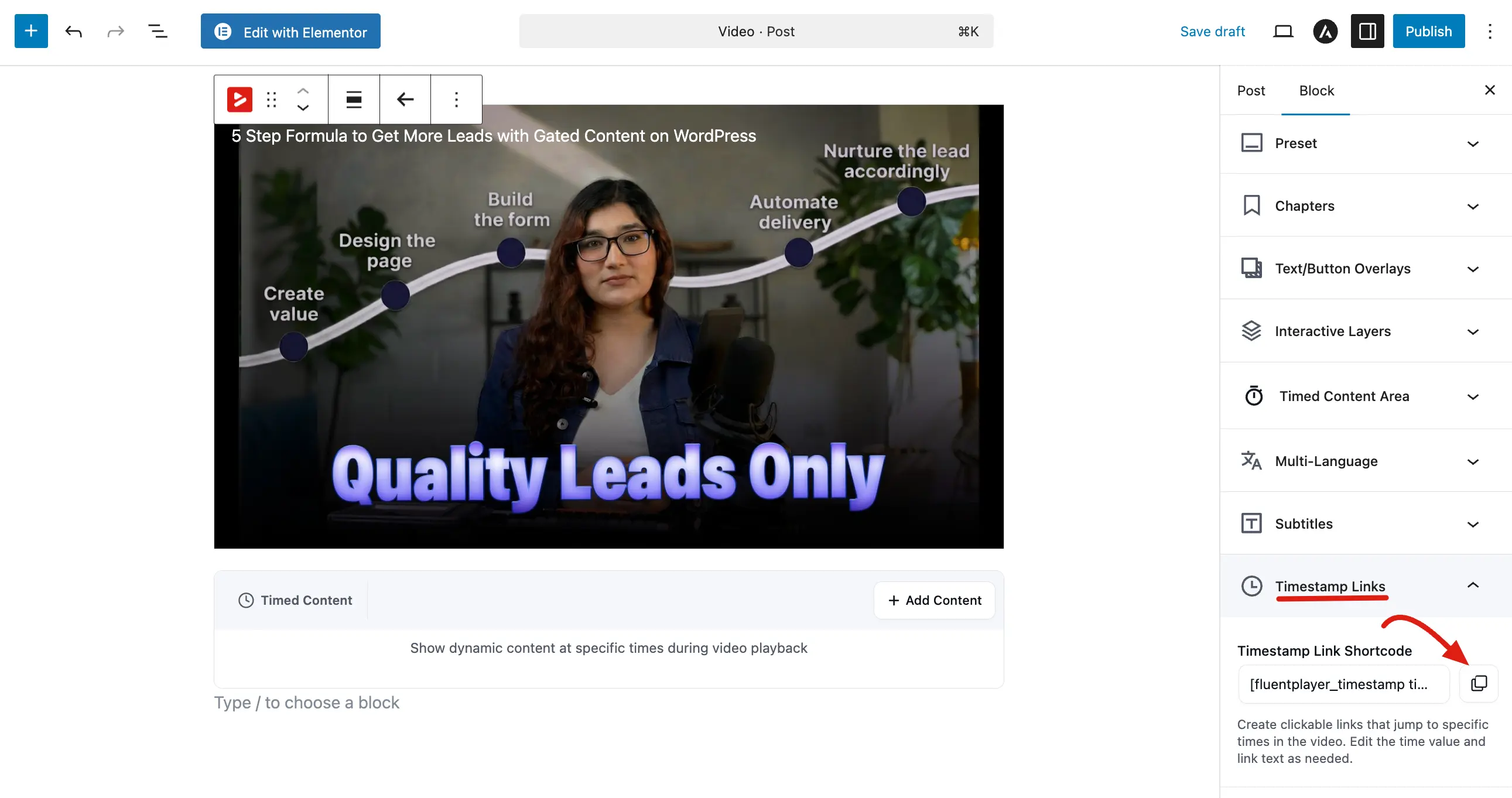This screenshot has height=798, width=1512.
Task: Save the post as draft
Action: (x=1212, y=31)
